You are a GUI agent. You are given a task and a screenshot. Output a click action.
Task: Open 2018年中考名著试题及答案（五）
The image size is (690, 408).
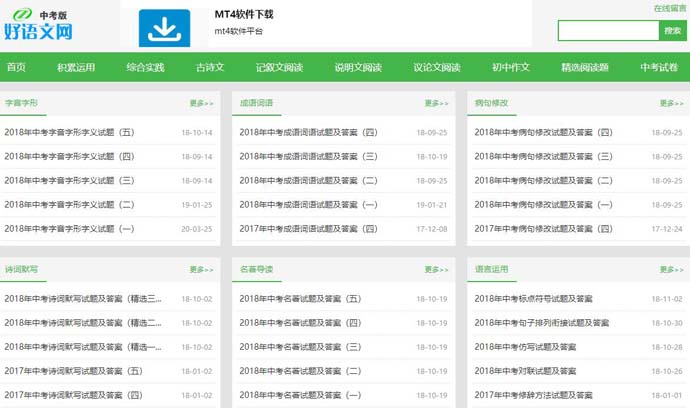point(300,299)
